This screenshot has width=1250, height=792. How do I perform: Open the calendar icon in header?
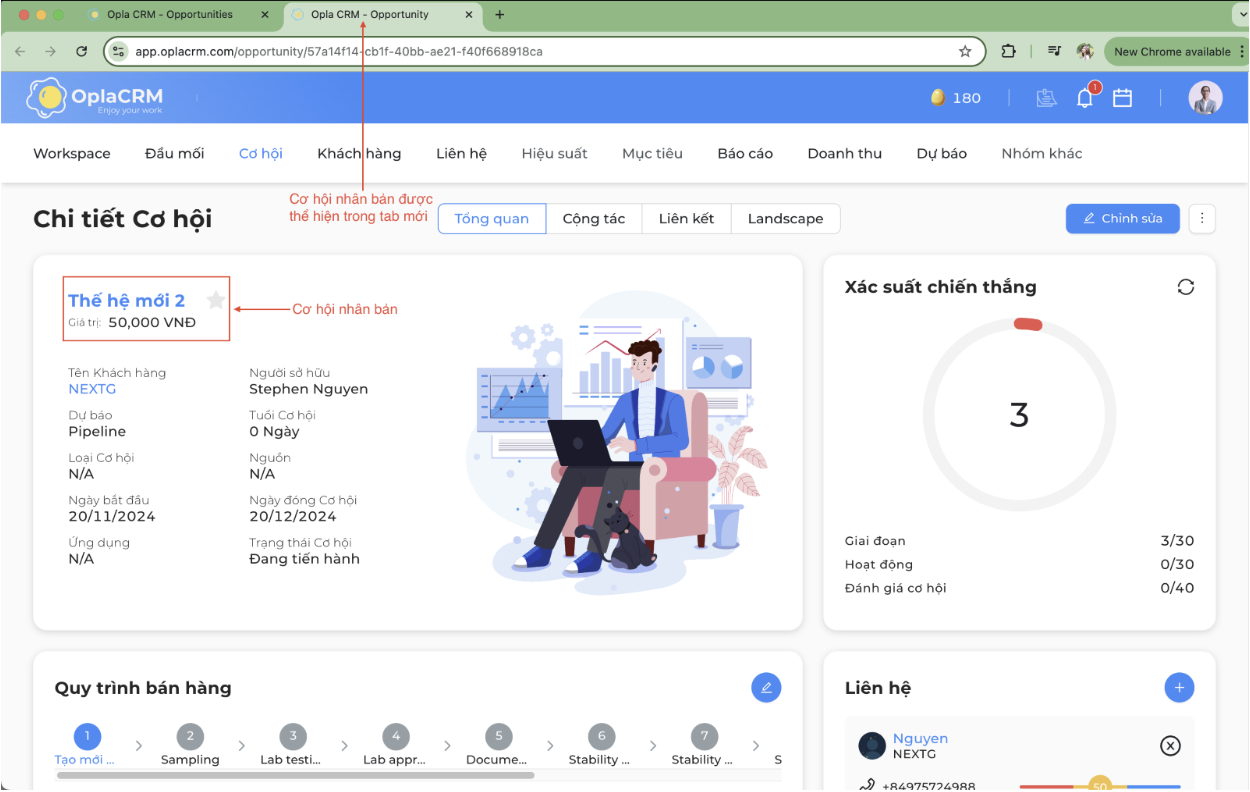(1122, 98)
